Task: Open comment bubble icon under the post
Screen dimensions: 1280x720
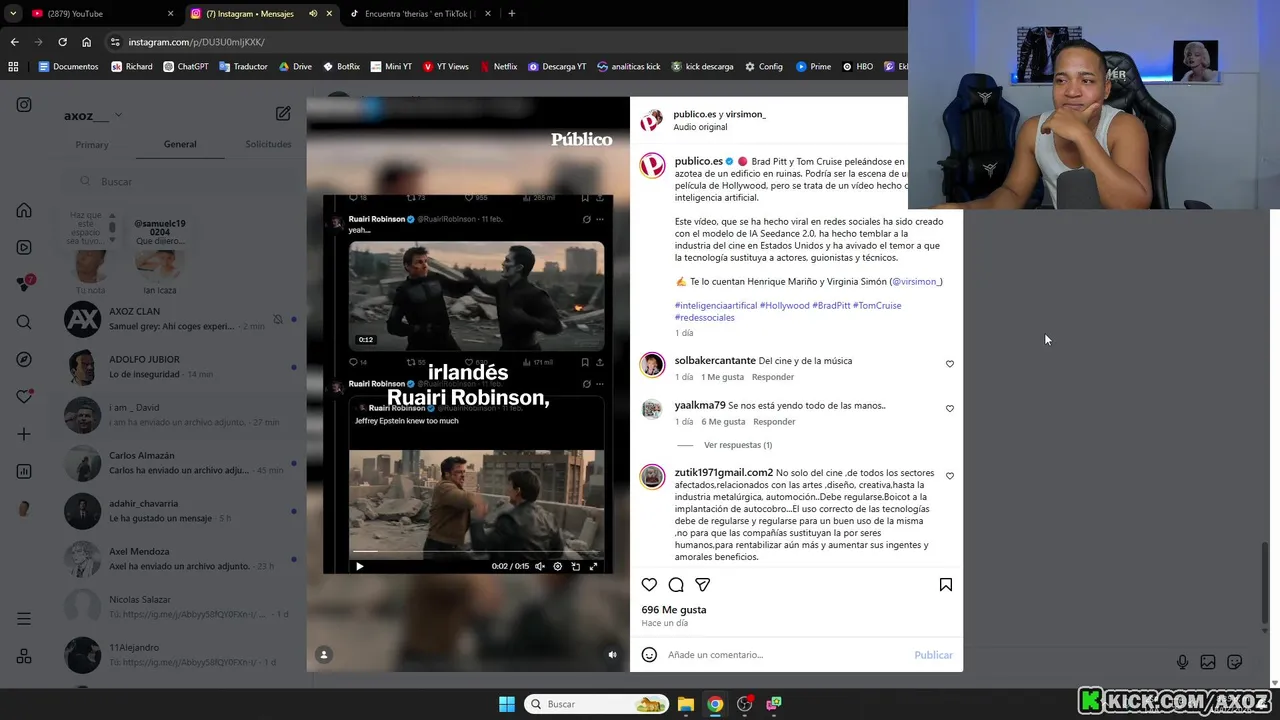Action: click(676, 585)
